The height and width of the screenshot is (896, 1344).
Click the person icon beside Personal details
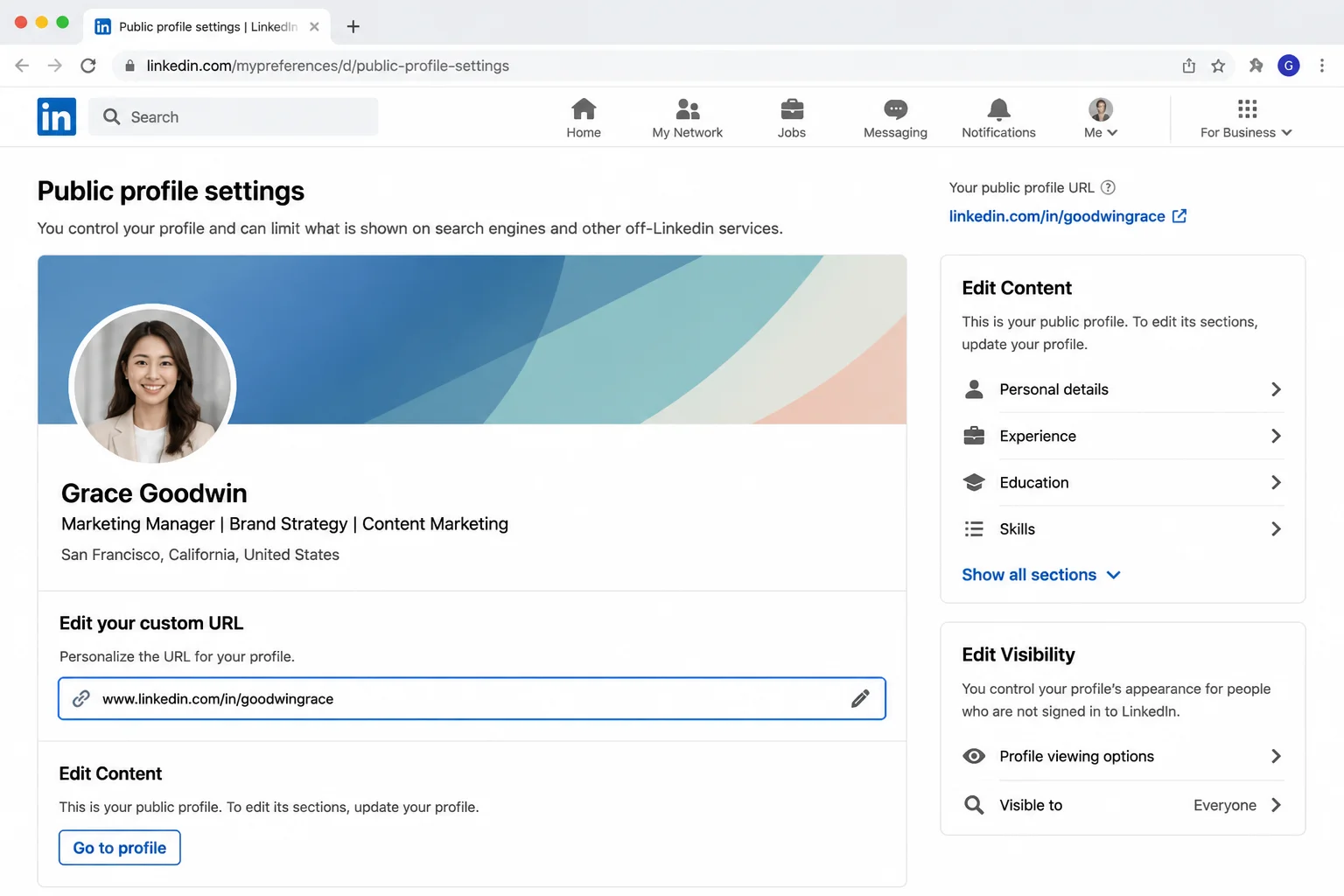[x=974, y=389]
